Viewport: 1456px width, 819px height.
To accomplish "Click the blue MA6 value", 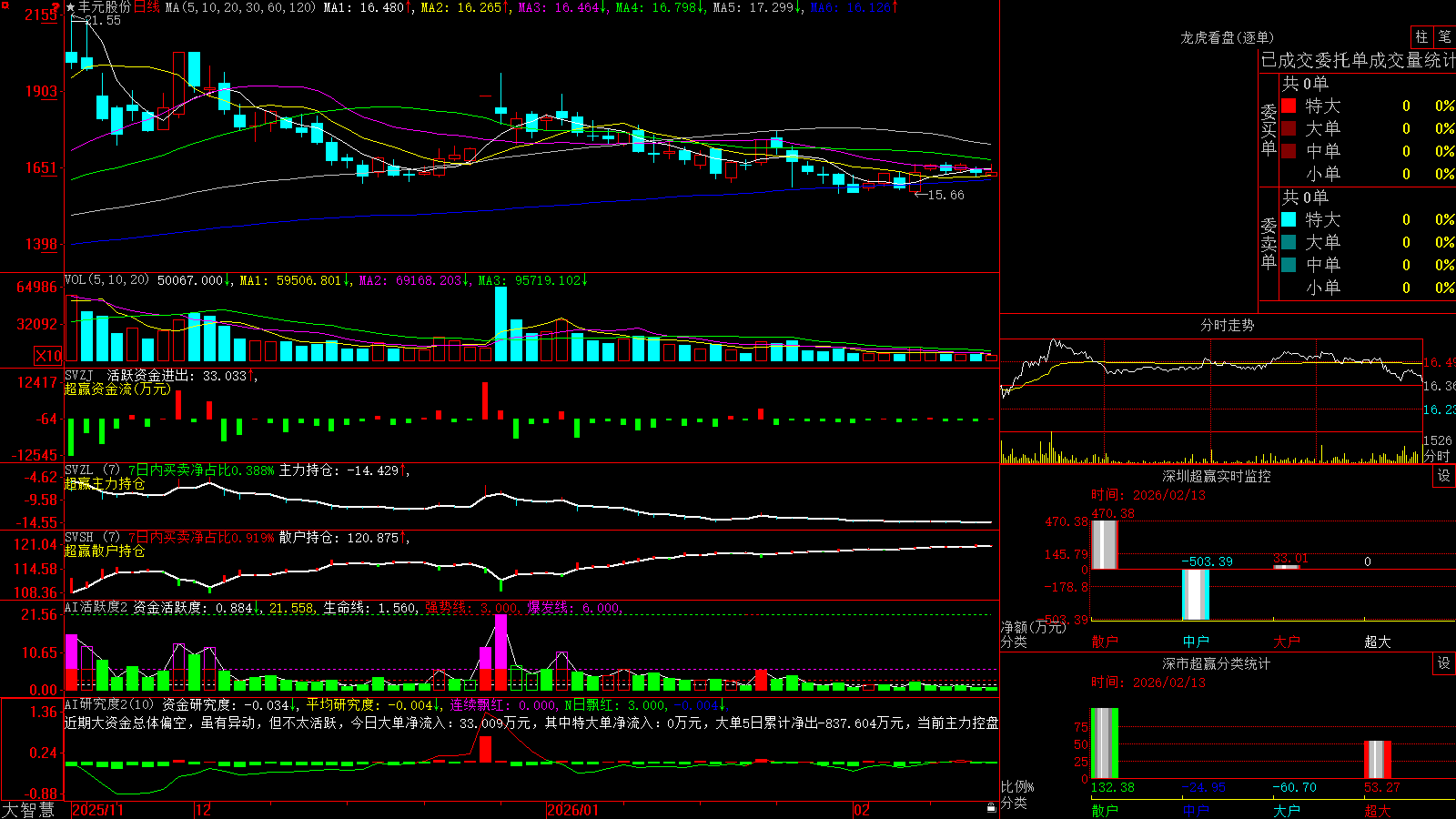I will [851, 7].
